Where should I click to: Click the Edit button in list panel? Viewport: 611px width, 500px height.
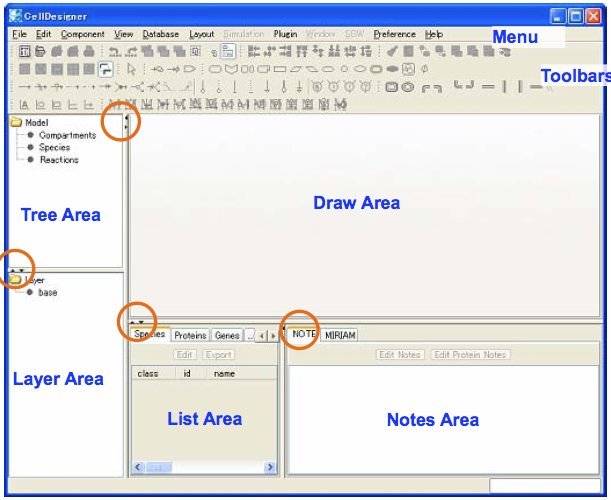[184, 355]
